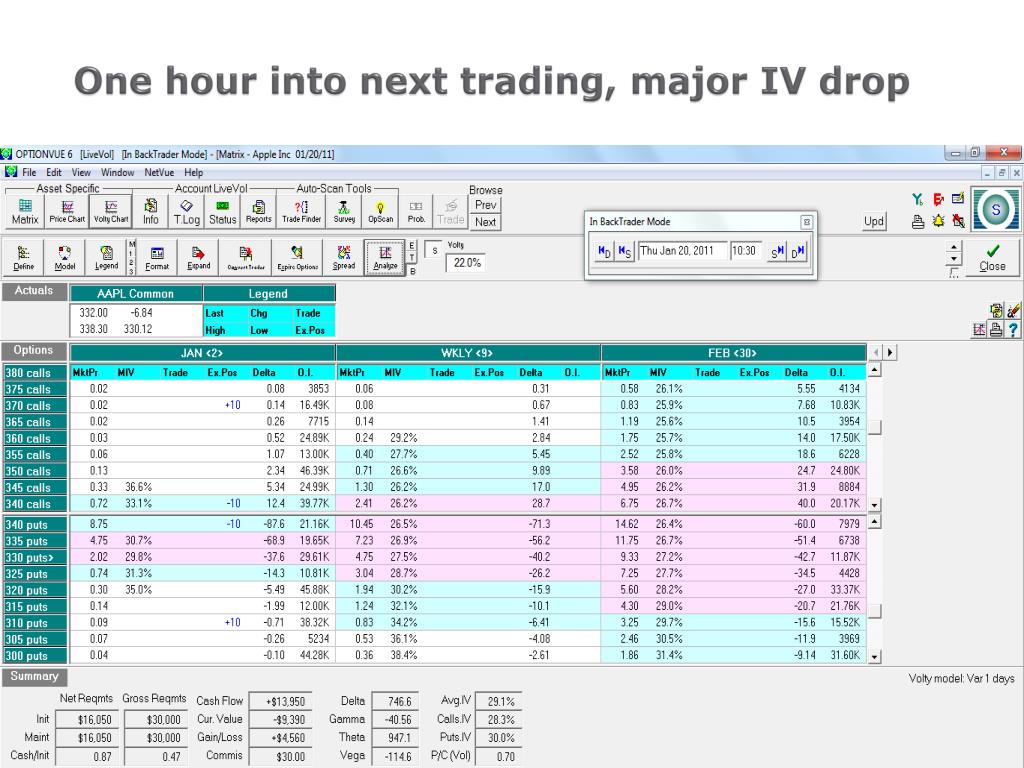Open the Legend button in toolbar

(x=106, y=258)
